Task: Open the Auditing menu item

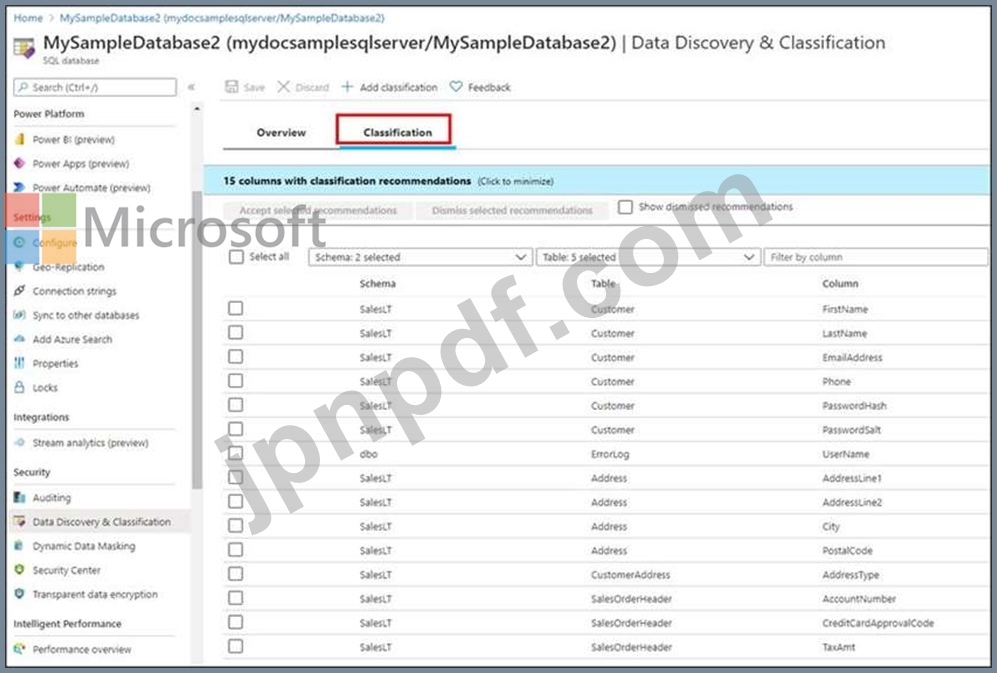Action: point(52,497)
